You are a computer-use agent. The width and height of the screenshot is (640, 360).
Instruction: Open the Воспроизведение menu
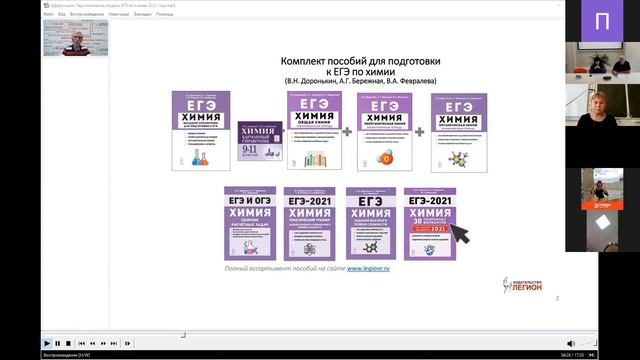click(x=87, y=14)
